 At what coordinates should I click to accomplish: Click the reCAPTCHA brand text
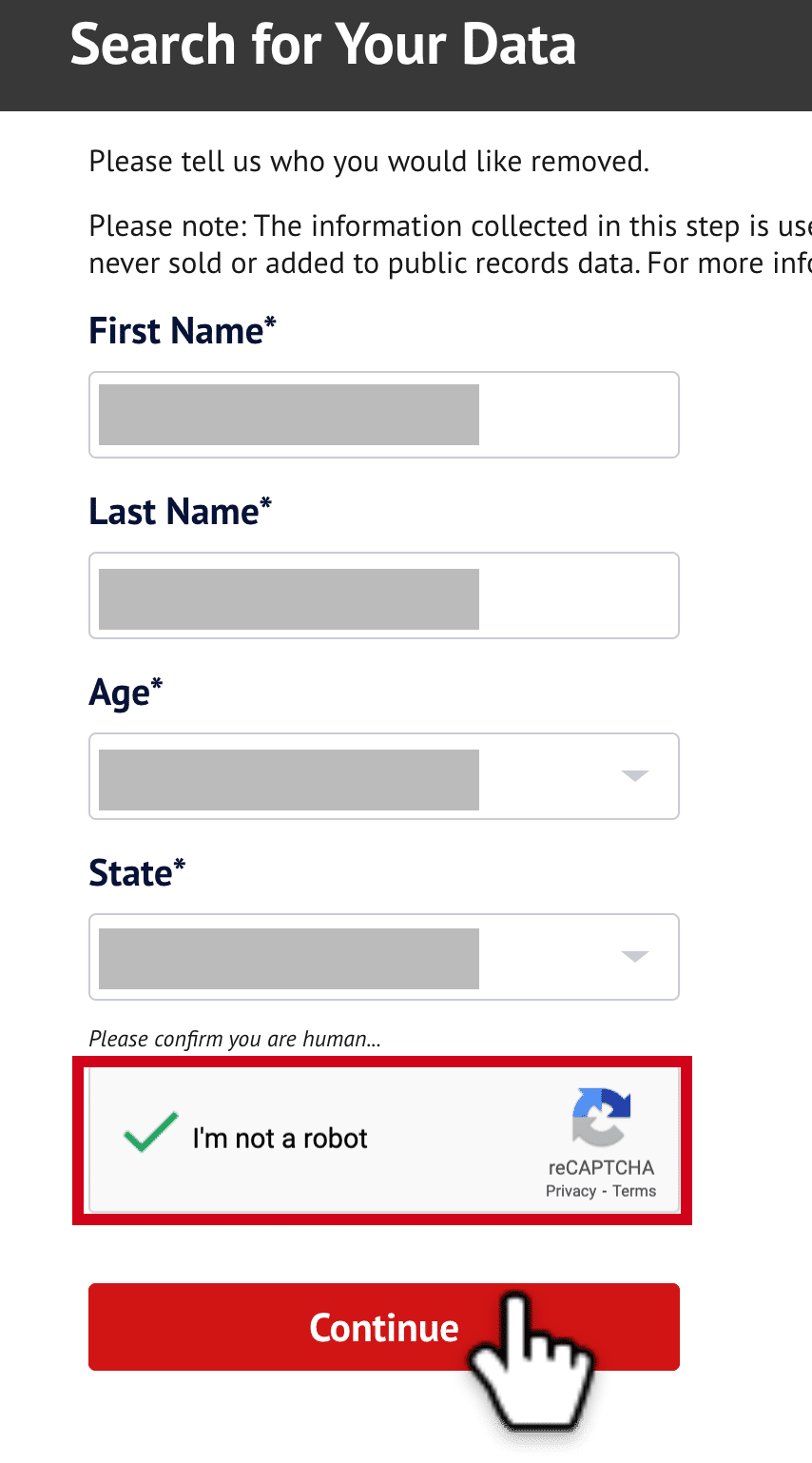pos(602,1167)
